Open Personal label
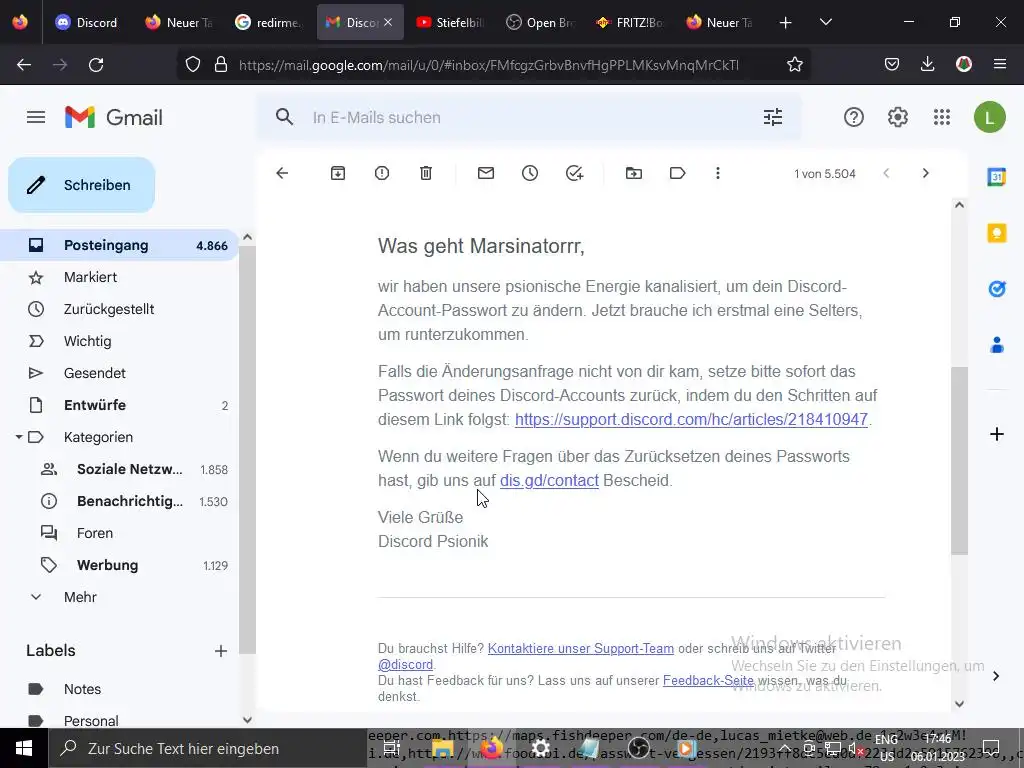The image size is (1024, 768). [119, 721]
